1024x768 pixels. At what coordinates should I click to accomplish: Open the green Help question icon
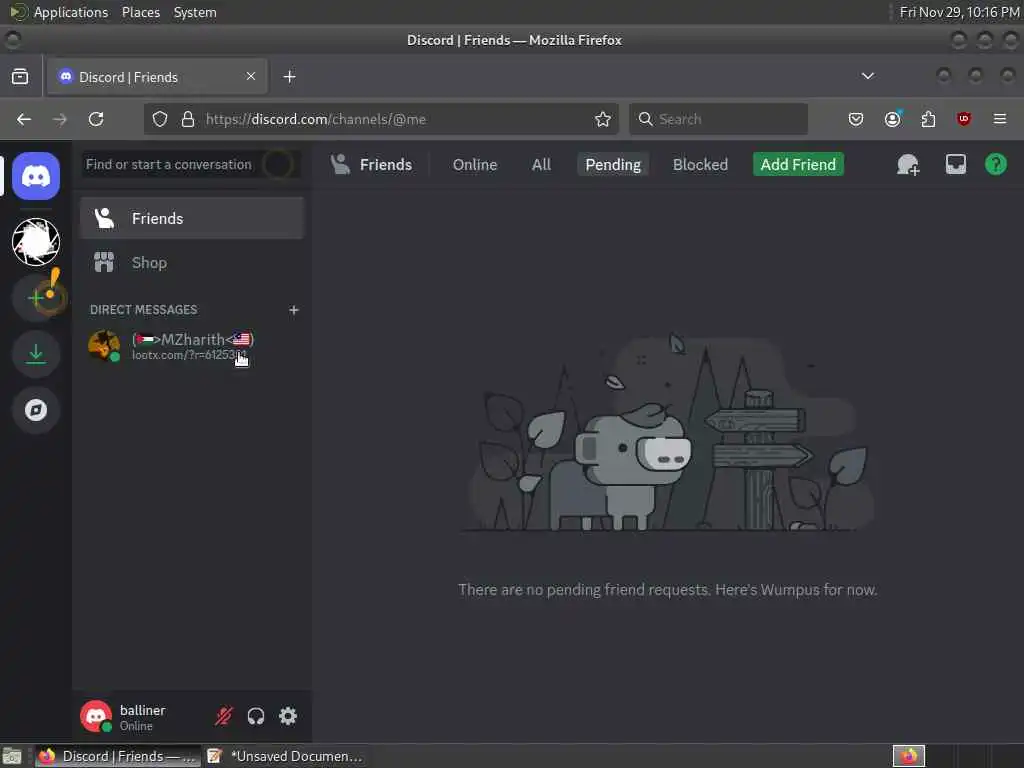(x=996, y=165)
